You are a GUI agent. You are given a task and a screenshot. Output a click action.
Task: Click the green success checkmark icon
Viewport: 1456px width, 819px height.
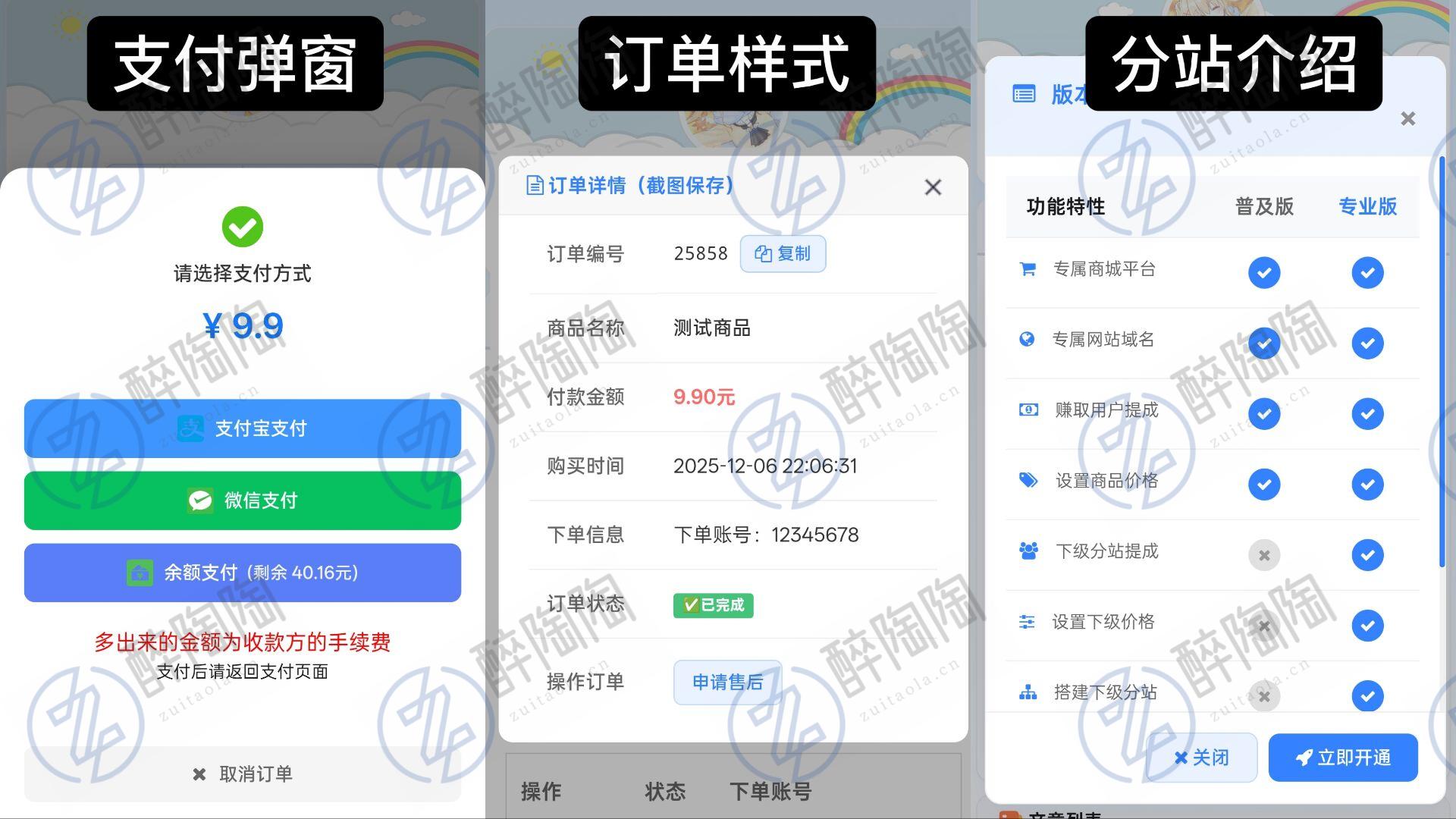(x=243, y=227)
